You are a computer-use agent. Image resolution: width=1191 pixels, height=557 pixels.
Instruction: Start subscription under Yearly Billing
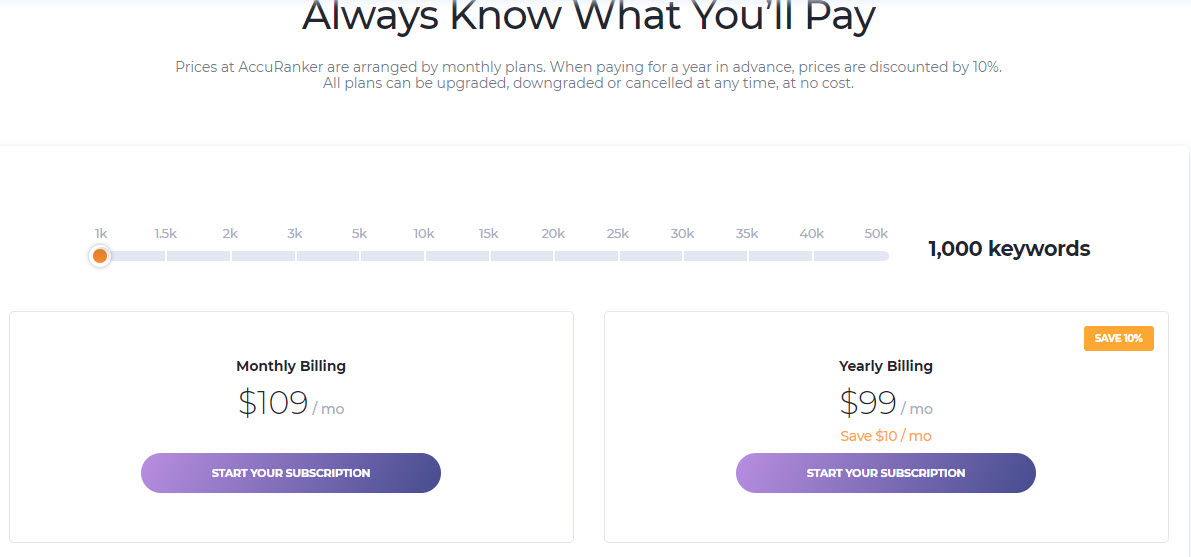point(886,473)
